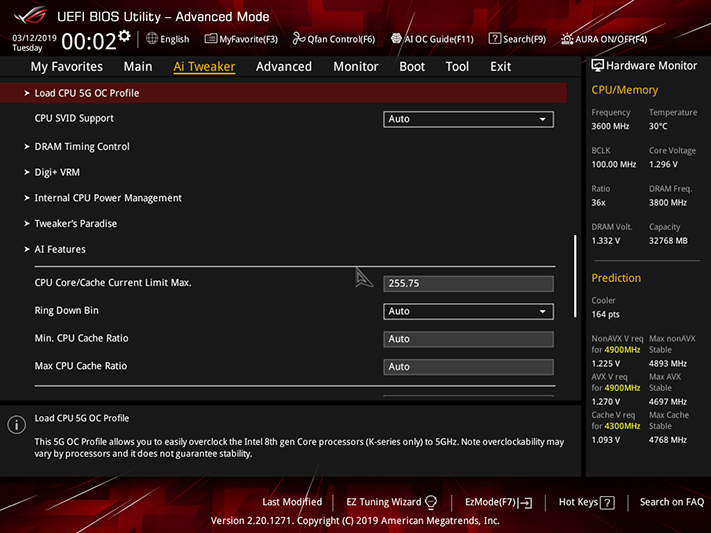Select the Ai Tweaker tab
The image size is (711, 533).
pyautogui.click(x=204, y=67)
